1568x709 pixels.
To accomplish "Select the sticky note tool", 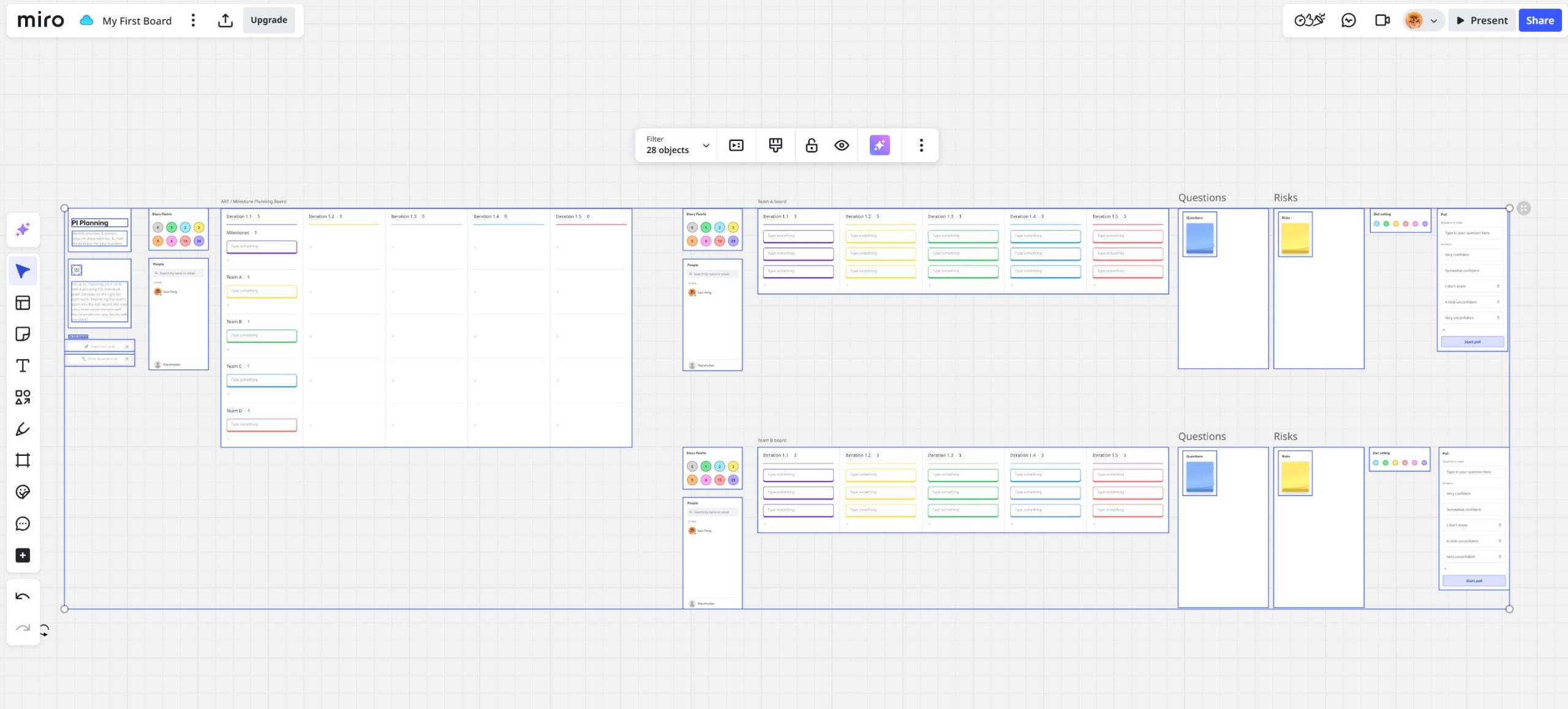I will click(x=23, y=334).
